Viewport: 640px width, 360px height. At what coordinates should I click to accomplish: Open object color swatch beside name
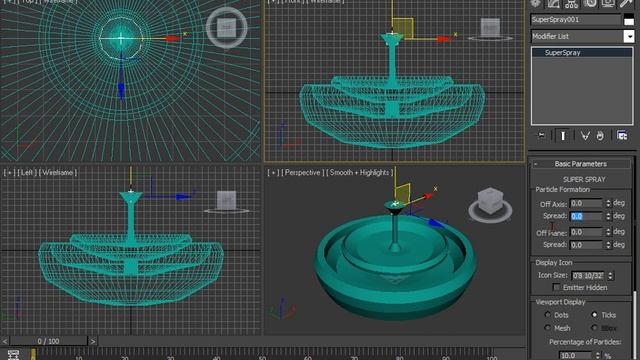tap(629, 20)
